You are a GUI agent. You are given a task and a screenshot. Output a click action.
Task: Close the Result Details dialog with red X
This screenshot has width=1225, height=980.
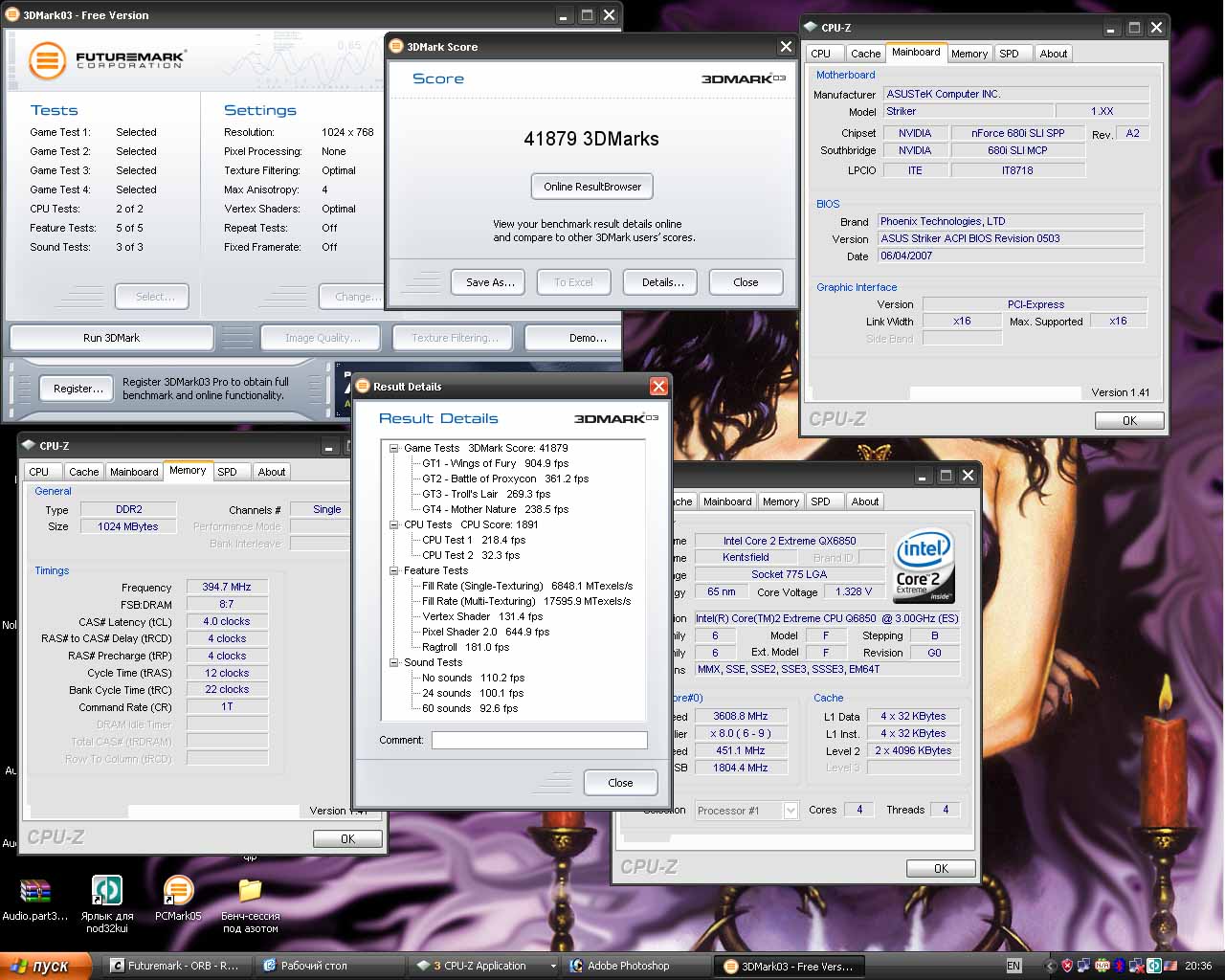(x=658, y=386)
